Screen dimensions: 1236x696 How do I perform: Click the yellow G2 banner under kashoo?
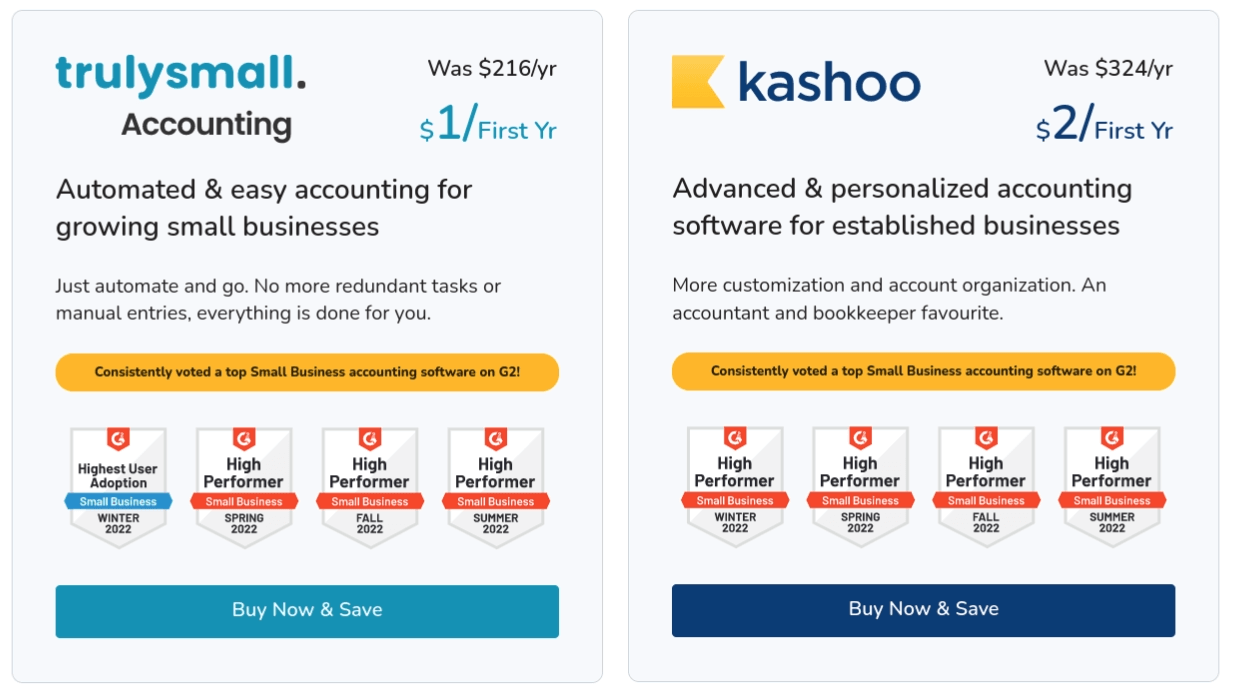pos(924,371)
